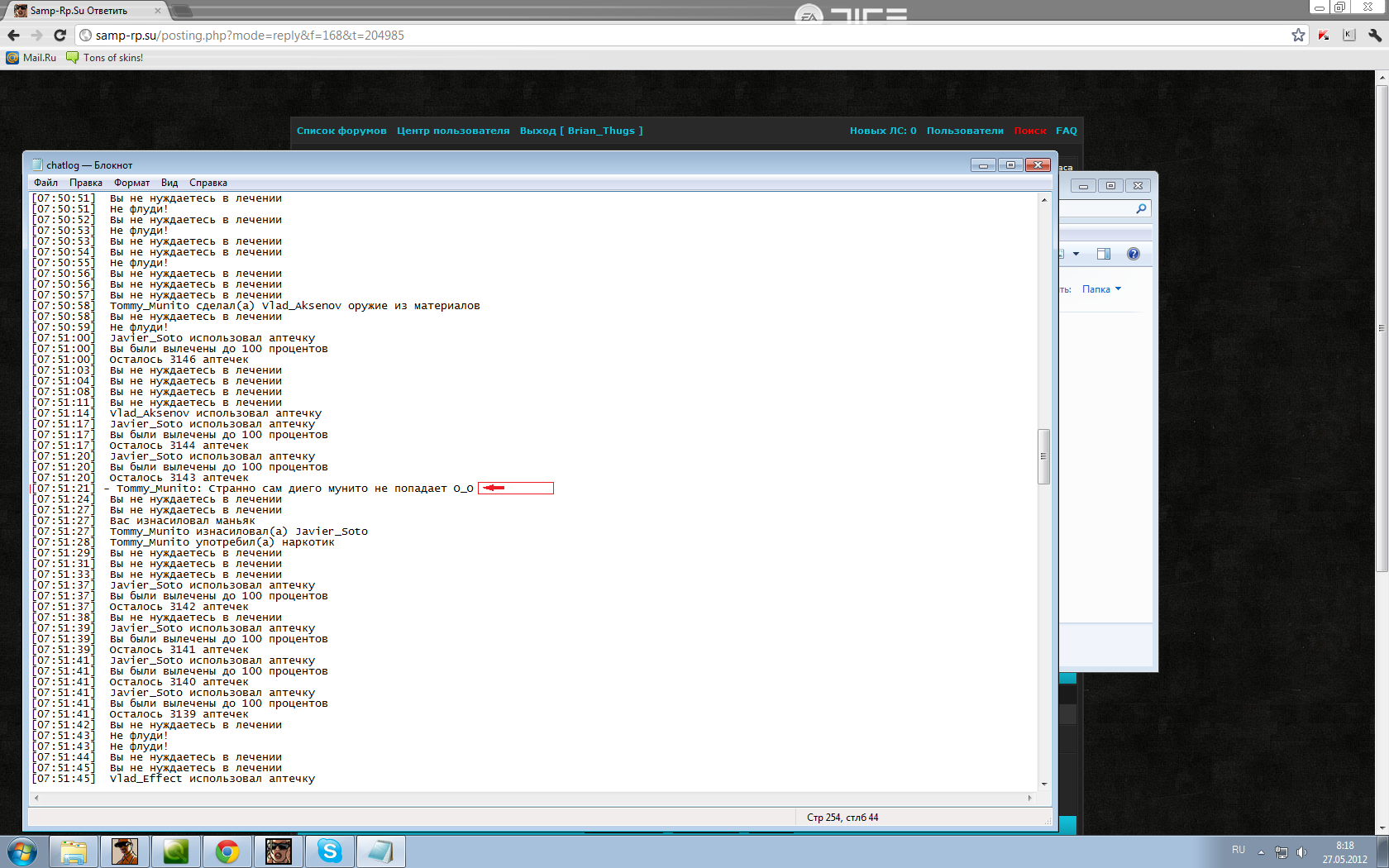Switch to Google Chrome in taskbar
Screen dimensions: 1389x868
[227, 851]
